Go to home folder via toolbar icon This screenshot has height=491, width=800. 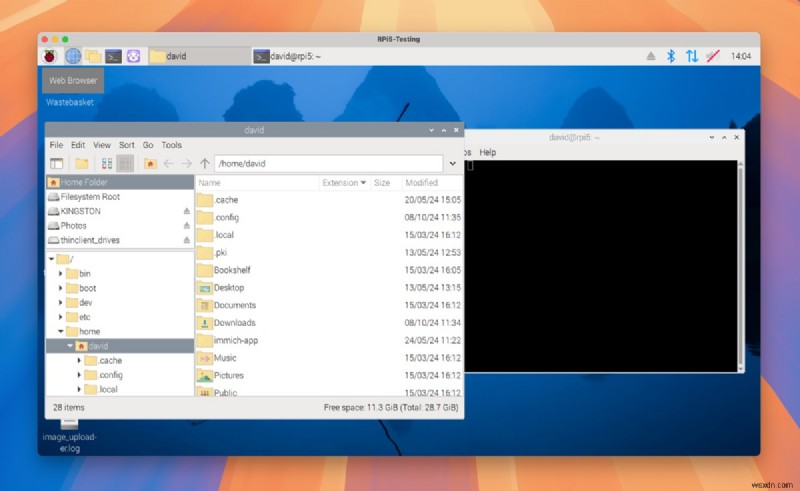click(150, 163)
